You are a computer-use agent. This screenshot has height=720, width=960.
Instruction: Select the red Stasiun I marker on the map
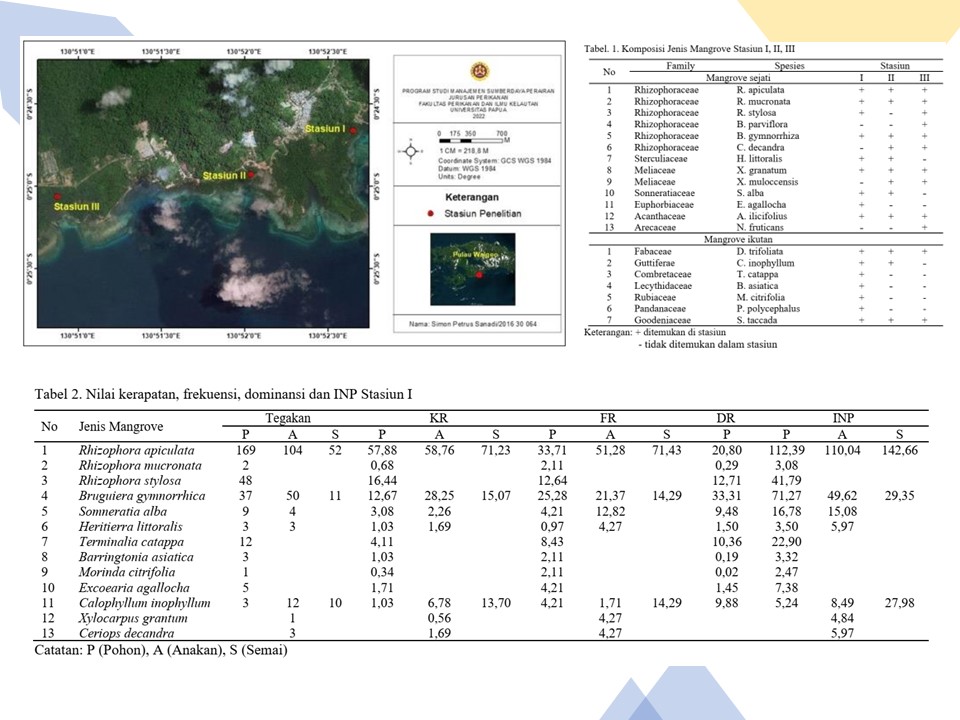(x=353, y=130)
